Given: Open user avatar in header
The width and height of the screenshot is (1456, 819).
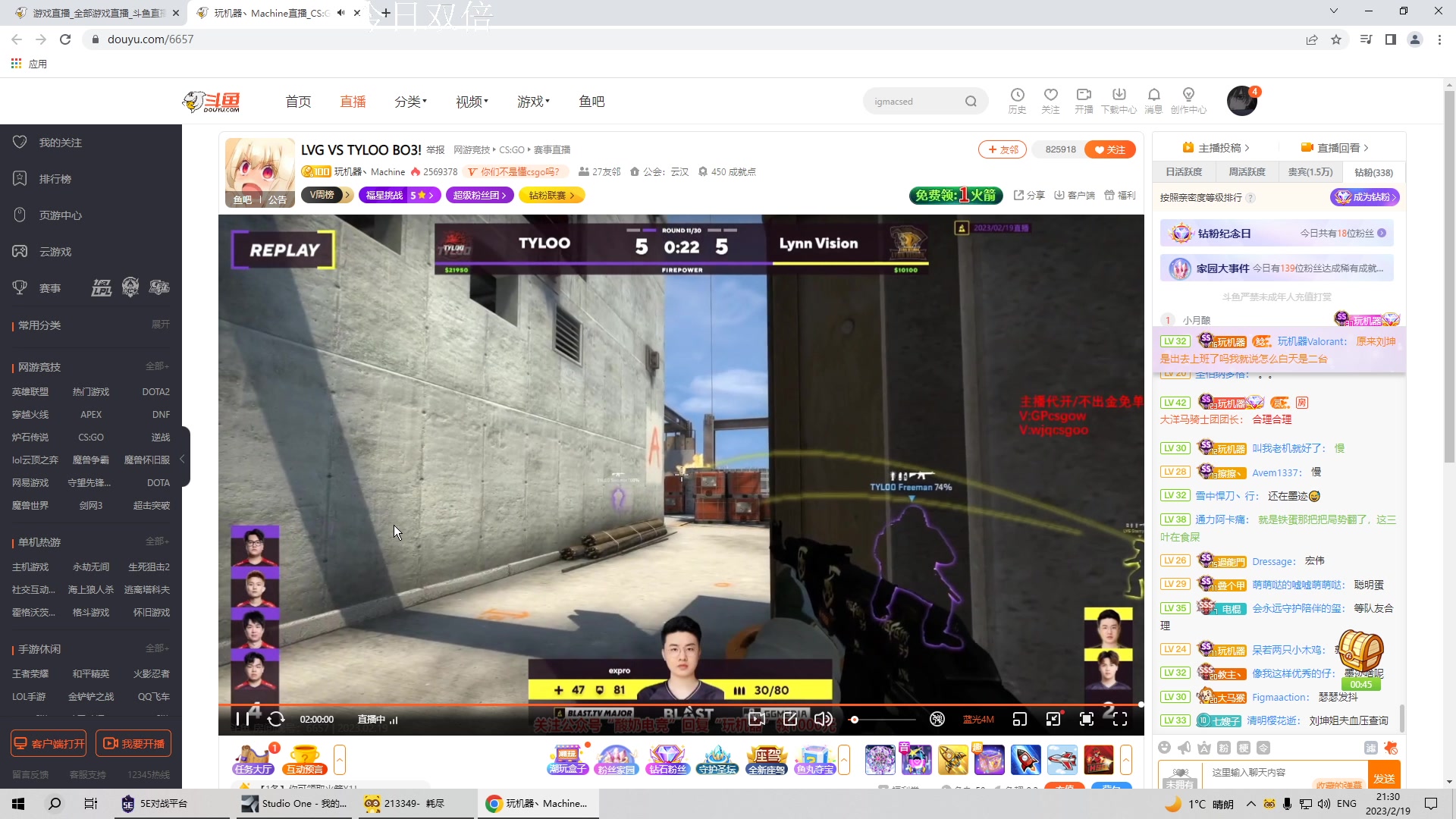Looking at the screenshot, I should [x=1242, y=101].
